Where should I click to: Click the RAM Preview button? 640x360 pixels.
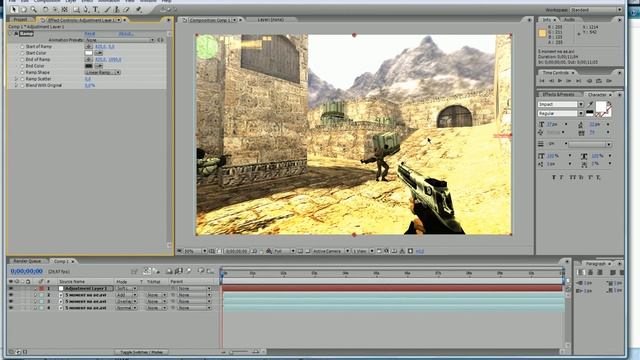pos(609,81)
